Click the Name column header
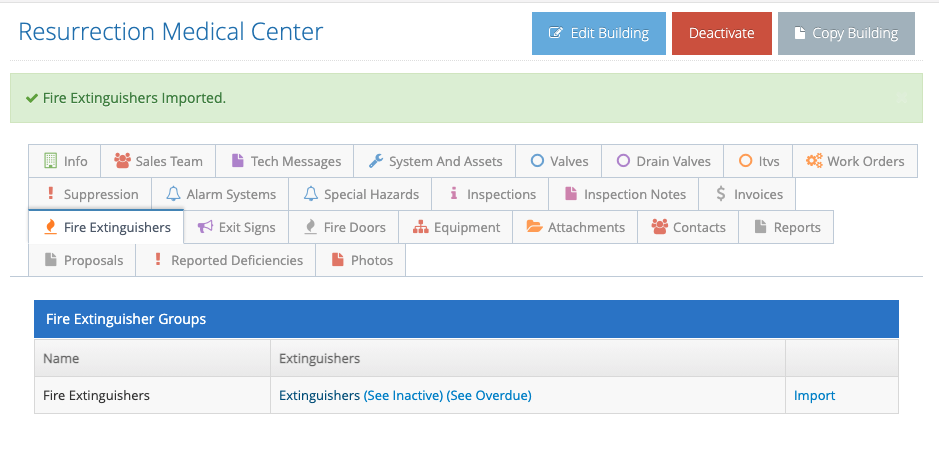The height and width of the screenshot is (464, 939). pos(153,359)
